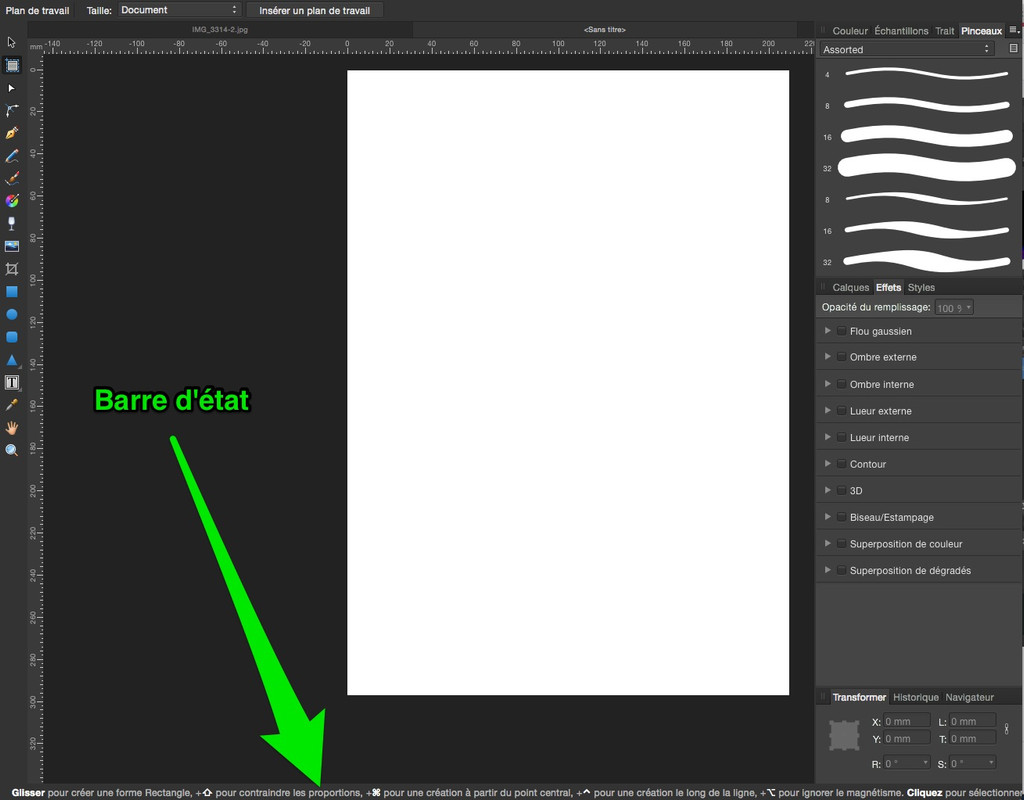Open the Assorted brush category dropdown
The image size is (1024, 800).
(x=907, y=49)
